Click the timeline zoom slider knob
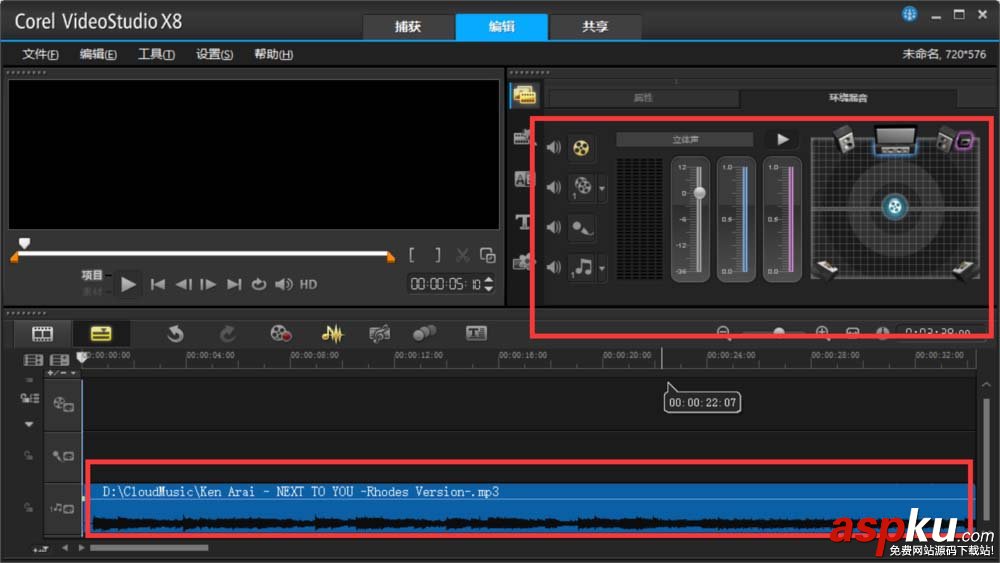The height and width of the screenshot is (563, 1000). click(779, 332)
